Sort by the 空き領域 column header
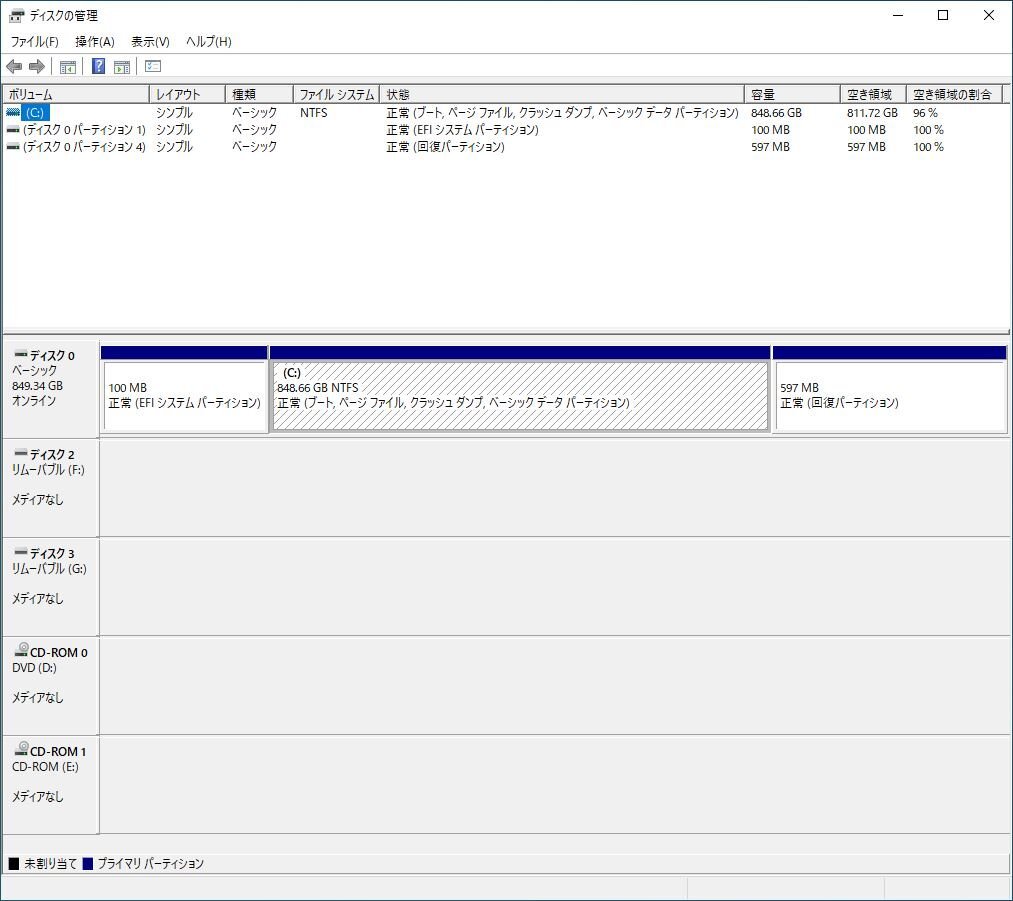 (x=873, y=94)
